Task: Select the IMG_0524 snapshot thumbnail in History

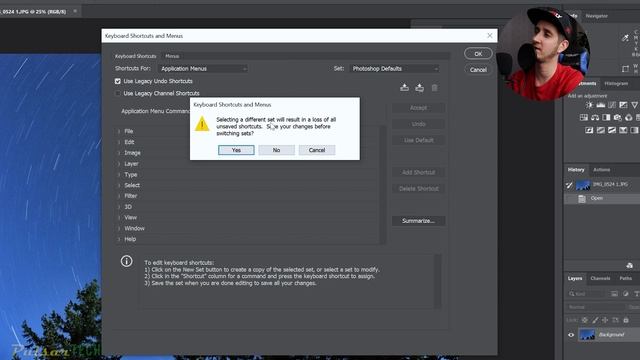Action: [583, 185]
